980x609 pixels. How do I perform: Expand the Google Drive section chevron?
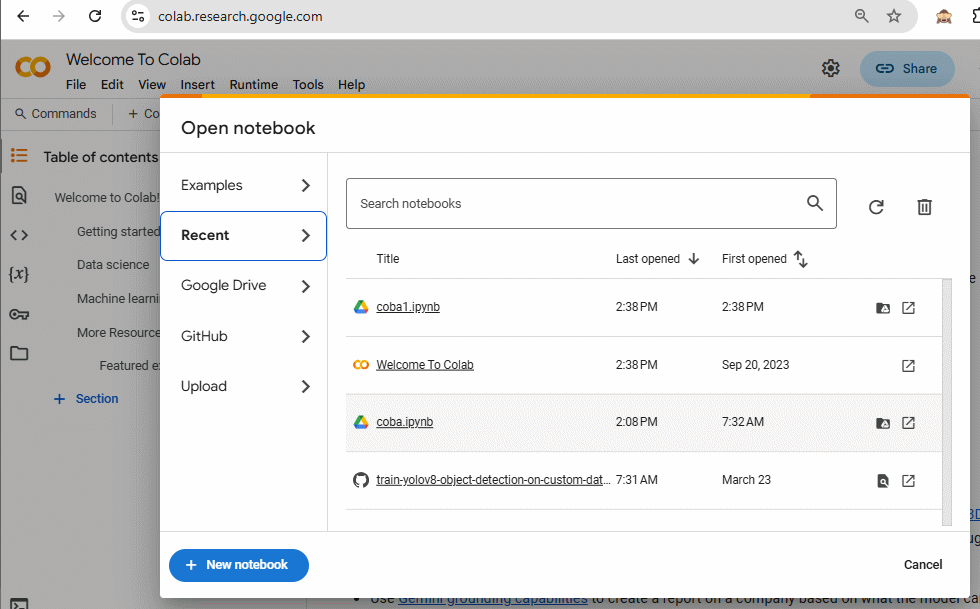[306, 286]
